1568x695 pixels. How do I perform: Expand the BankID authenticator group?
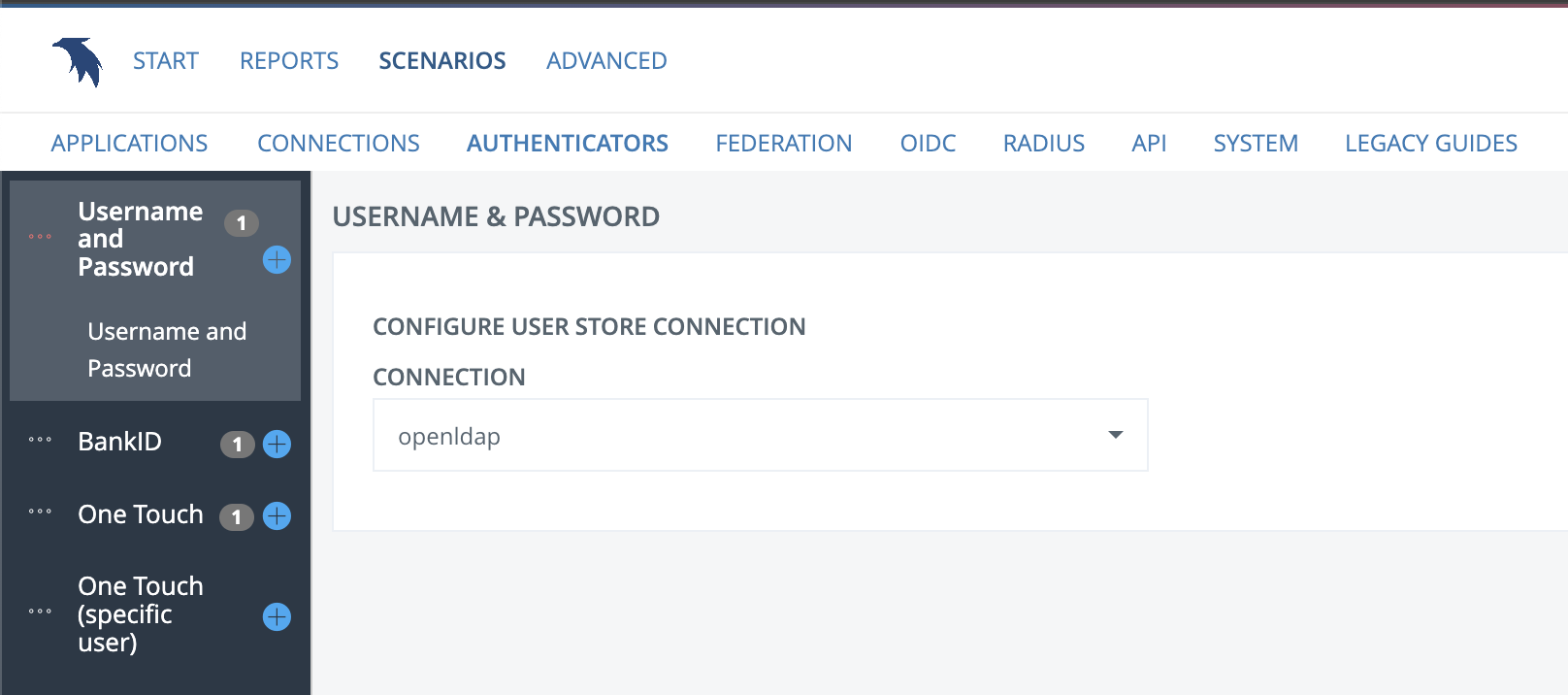[x=120, y=442]
